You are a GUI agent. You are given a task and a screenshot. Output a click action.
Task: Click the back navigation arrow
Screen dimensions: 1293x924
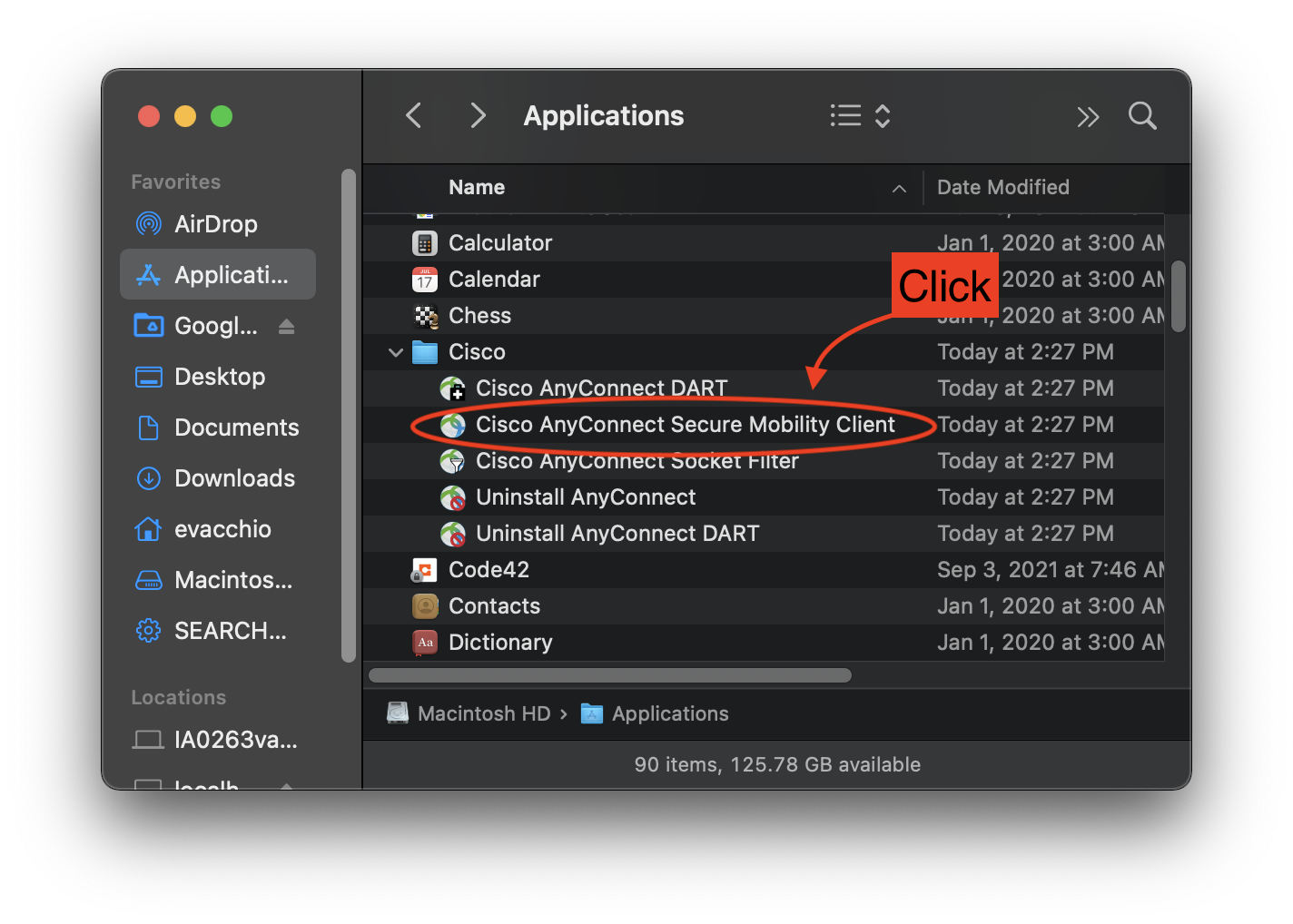coord(414,116)
